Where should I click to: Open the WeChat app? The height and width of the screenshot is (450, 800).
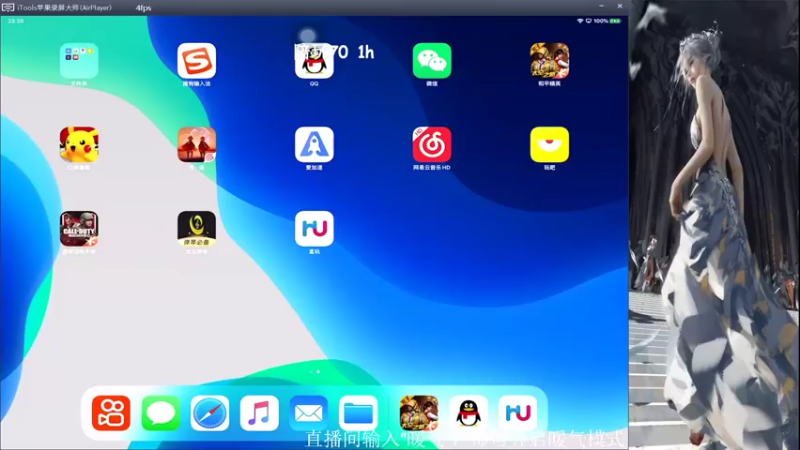432,61
